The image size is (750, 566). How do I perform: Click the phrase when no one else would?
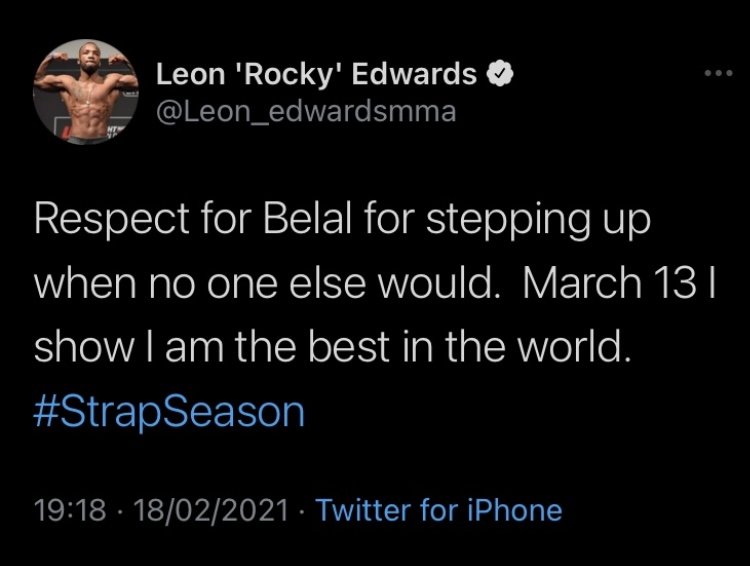tap(267, 284)
